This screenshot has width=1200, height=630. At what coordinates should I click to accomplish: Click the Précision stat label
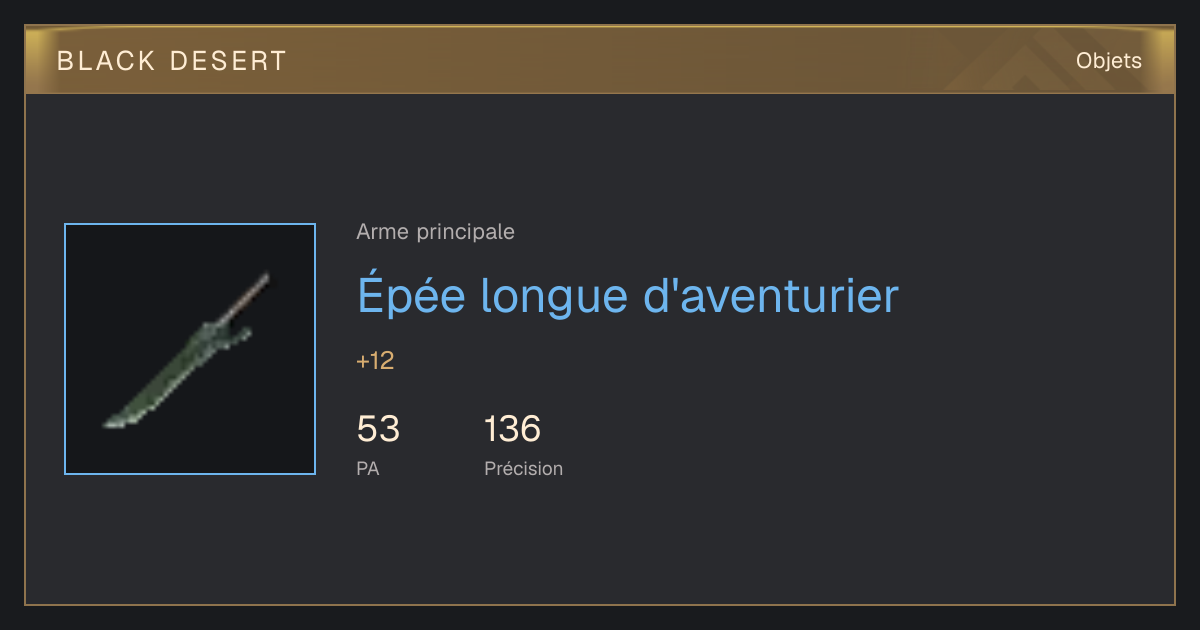[524, 468]
